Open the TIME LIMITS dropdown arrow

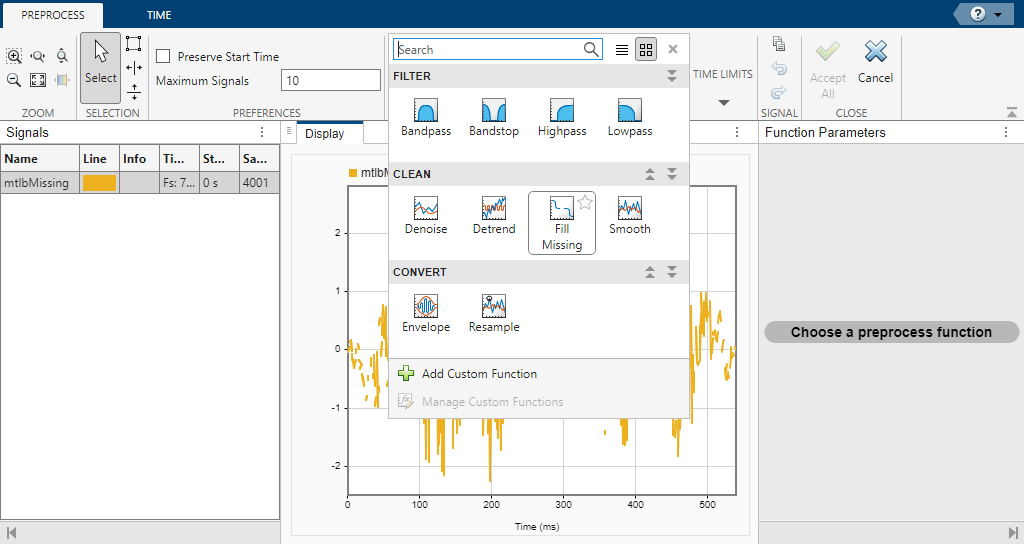[x=724, y=103]
